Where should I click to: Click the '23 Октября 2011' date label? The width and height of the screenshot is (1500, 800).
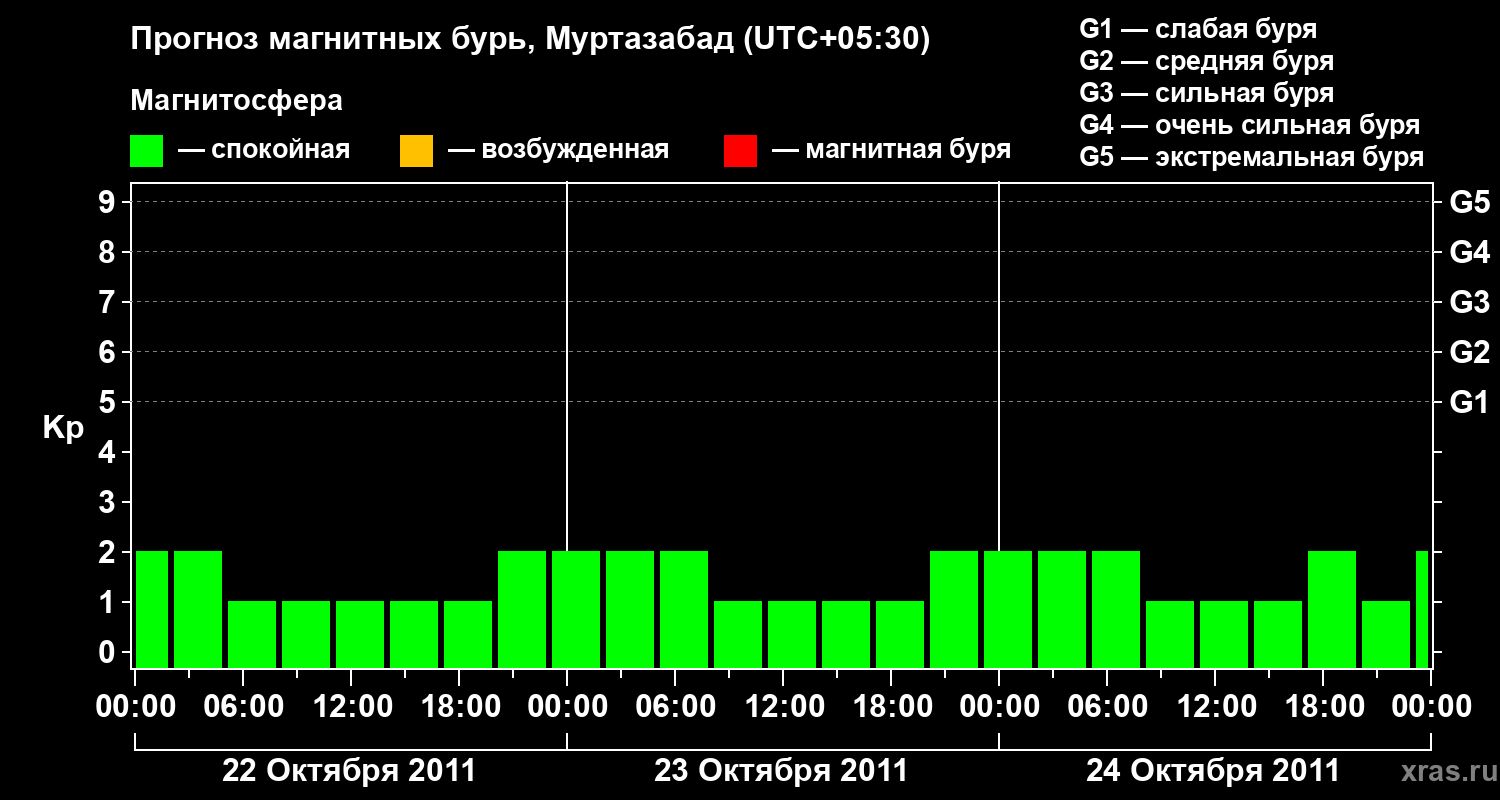pos(781,771)
